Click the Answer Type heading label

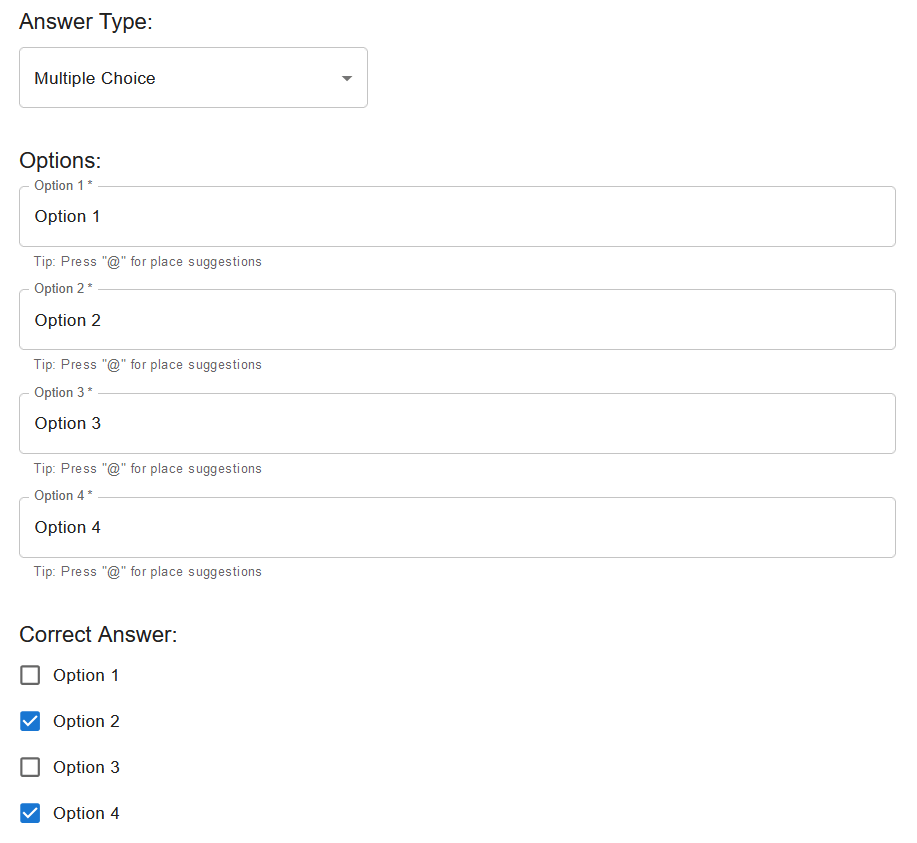tap(86, 22)
